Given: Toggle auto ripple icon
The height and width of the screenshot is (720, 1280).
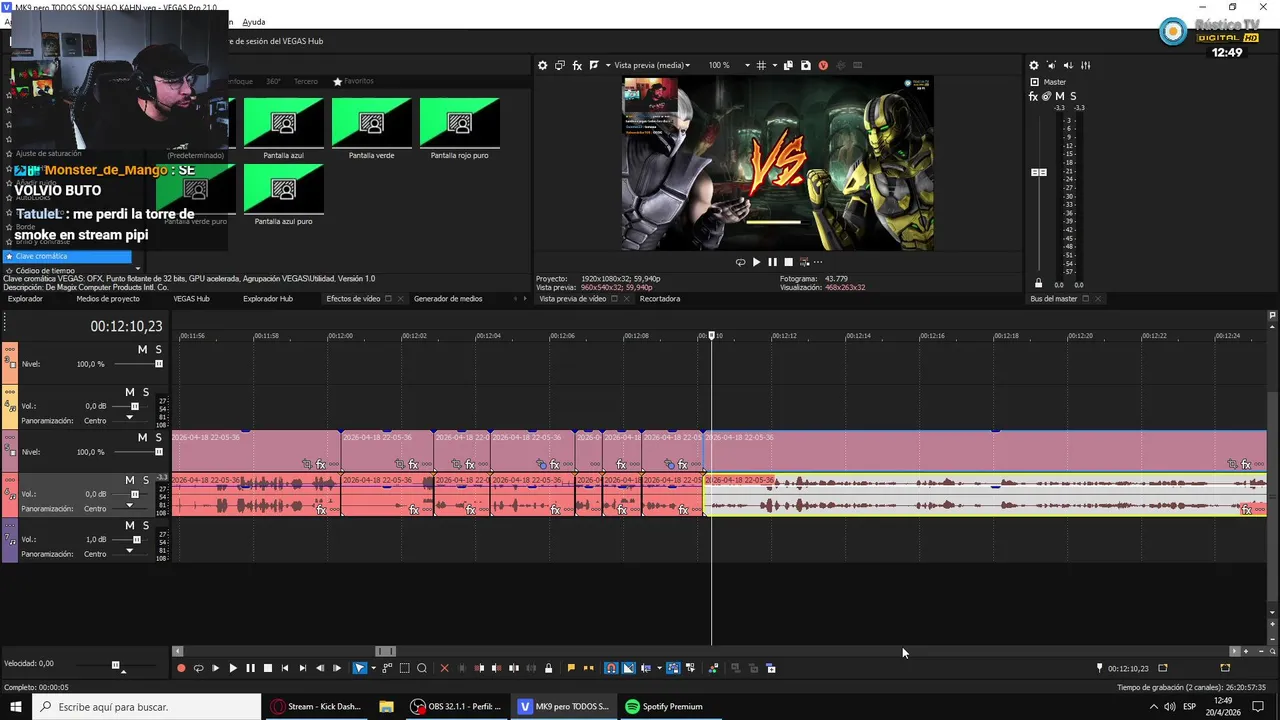Looking at the screenshot, I should point(646,668).
